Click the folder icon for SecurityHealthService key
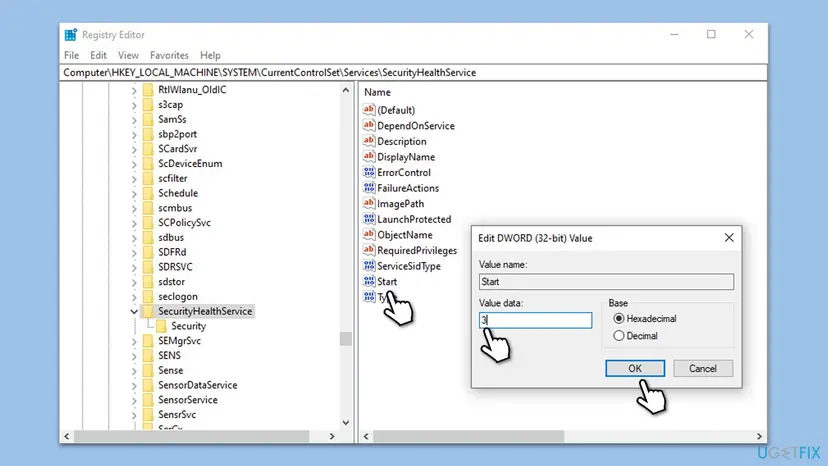828x466 pixels. coord(148,311)
